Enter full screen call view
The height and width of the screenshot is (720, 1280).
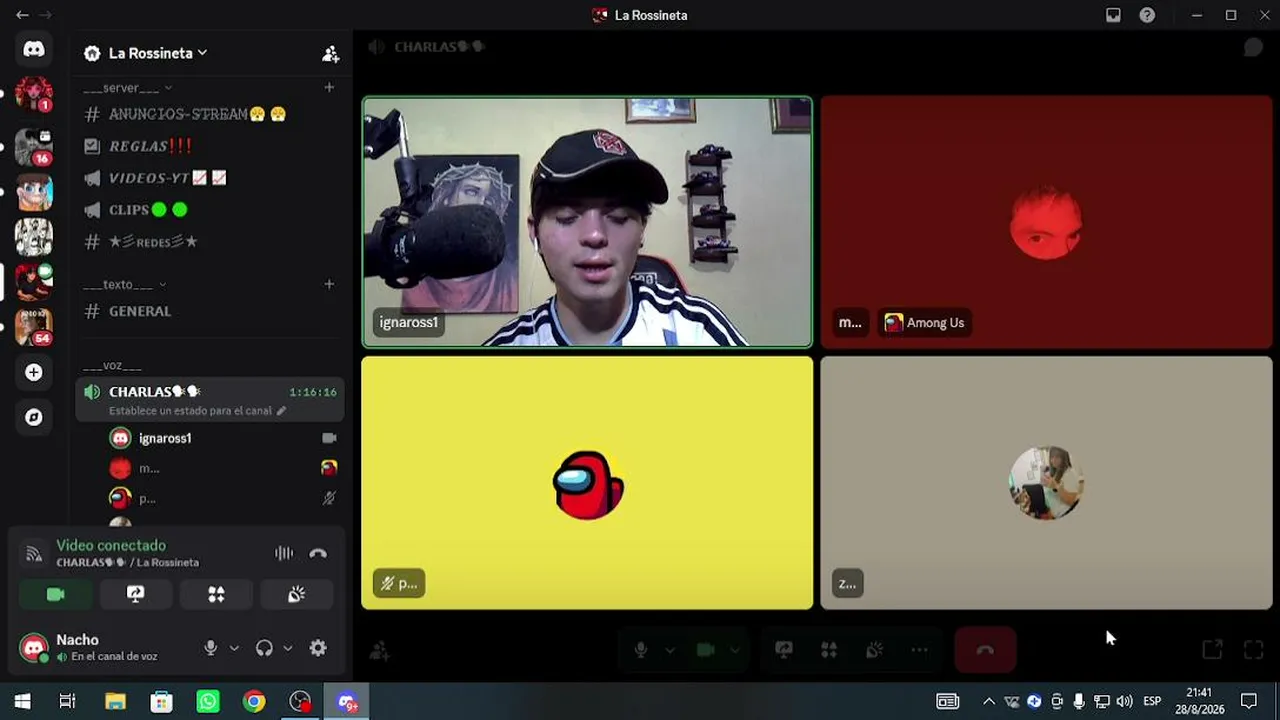point(1253,650)
